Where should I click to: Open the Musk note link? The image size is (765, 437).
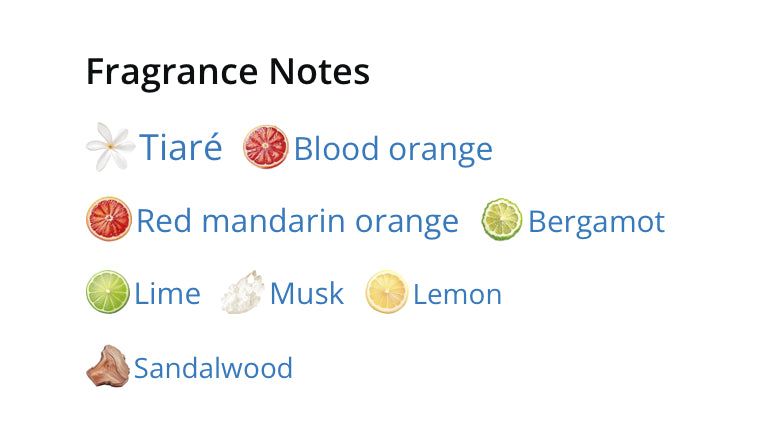coord(307,294)
